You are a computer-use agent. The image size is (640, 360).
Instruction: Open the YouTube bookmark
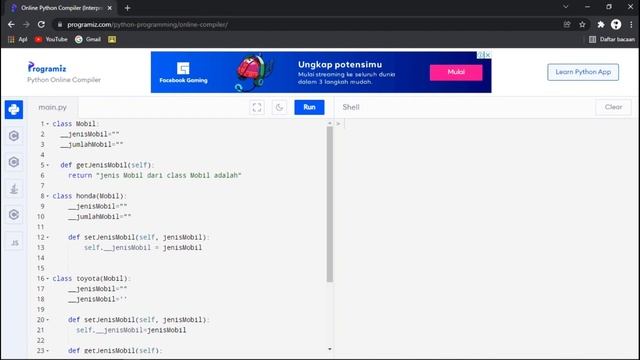tap(51, 39)
